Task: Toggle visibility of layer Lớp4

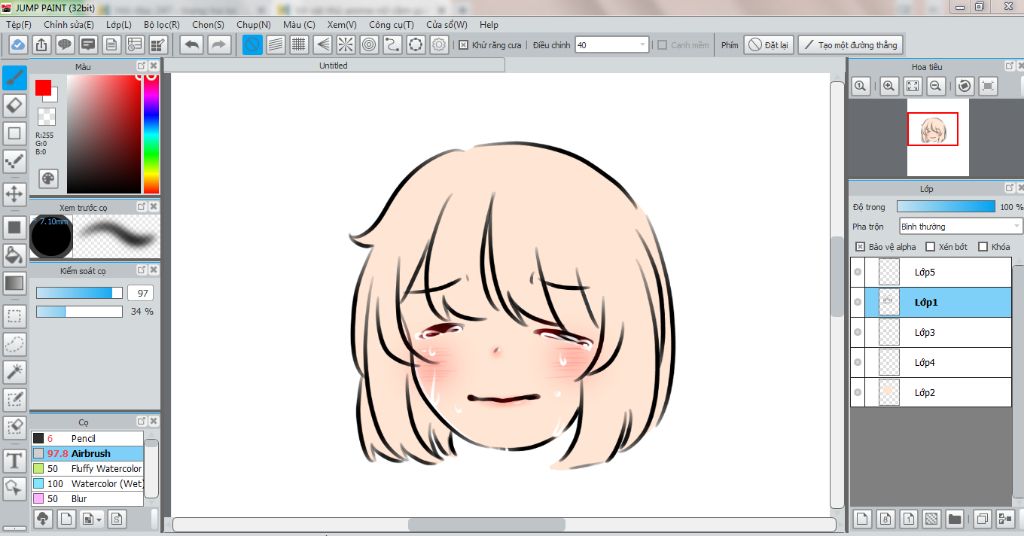Action: coord(857,362)
